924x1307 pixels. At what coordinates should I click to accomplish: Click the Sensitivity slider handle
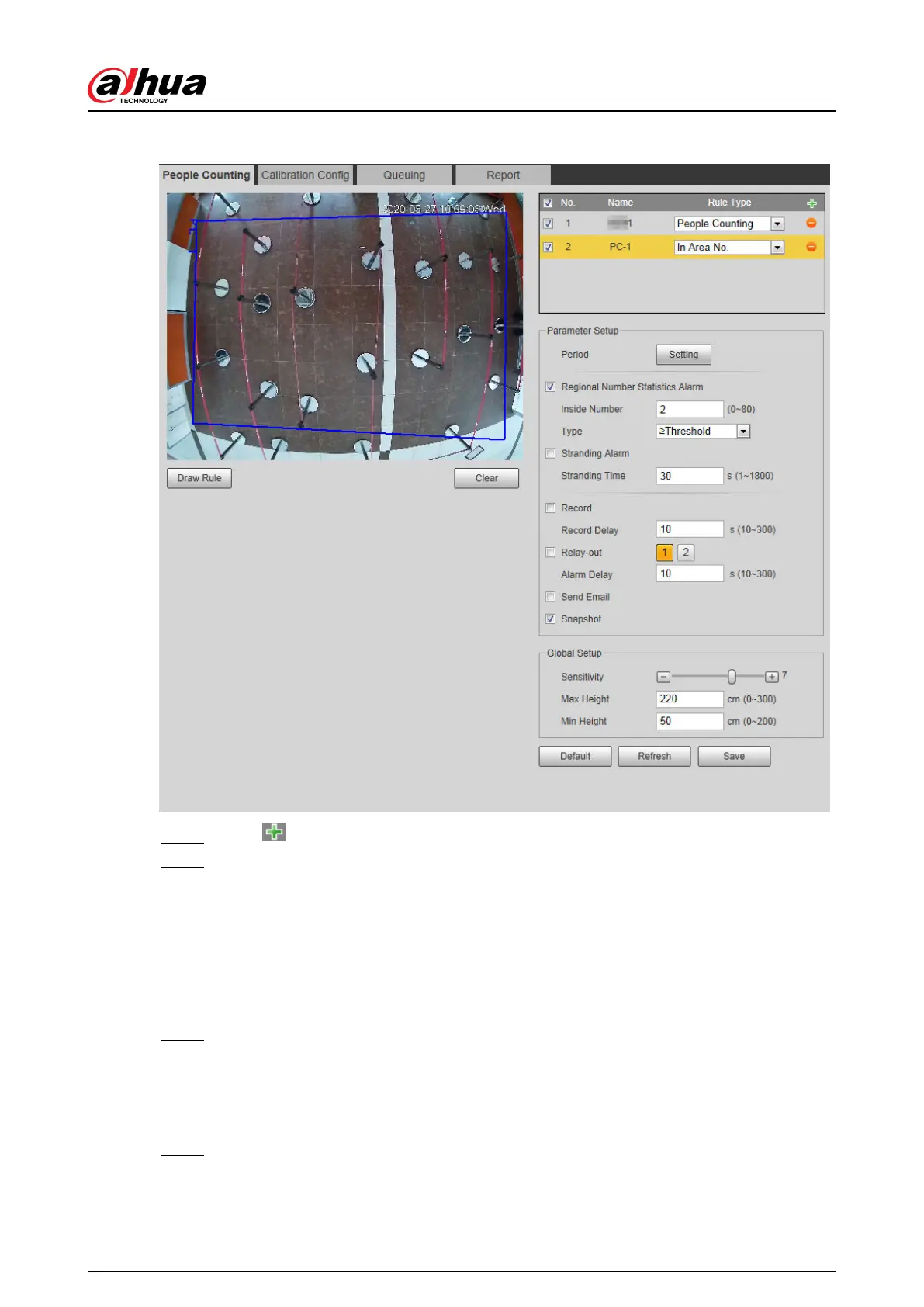(x=732, y=677)
